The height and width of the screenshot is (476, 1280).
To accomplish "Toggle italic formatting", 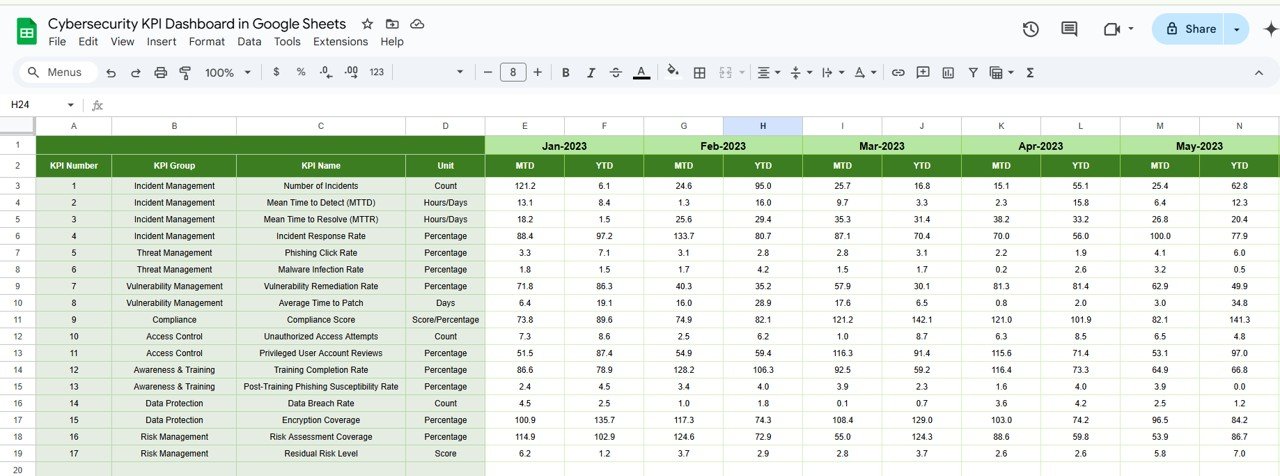I will click(591, 72).
